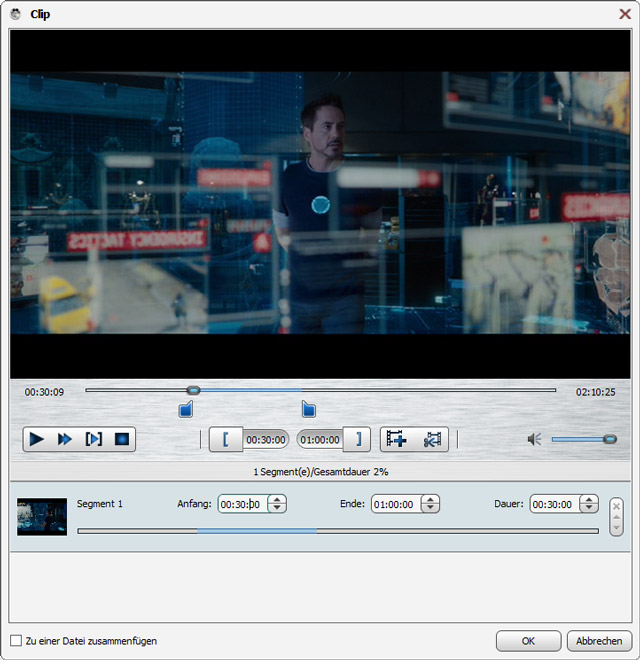Adjust the volume slider knob
640x660 pixels.
tap(610, 439)
